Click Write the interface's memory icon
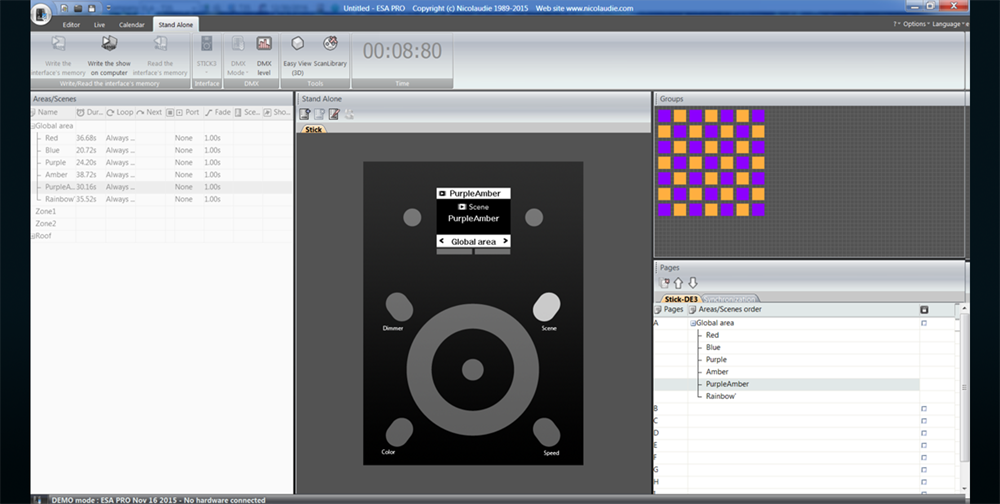Viewport: 1000px width, 504px height. [58, 43]
